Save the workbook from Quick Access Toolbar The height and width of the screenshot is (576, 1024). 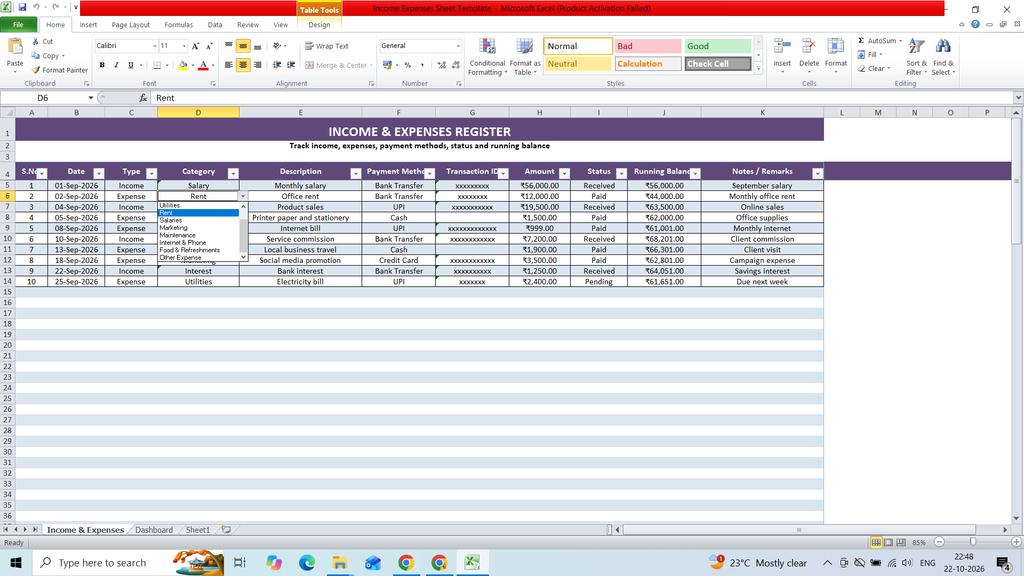click(22, 7)
